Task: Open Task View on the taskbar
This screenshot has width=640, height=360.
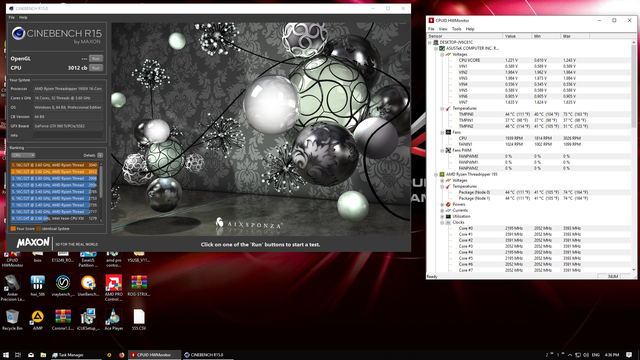Action: pos(18,355)
